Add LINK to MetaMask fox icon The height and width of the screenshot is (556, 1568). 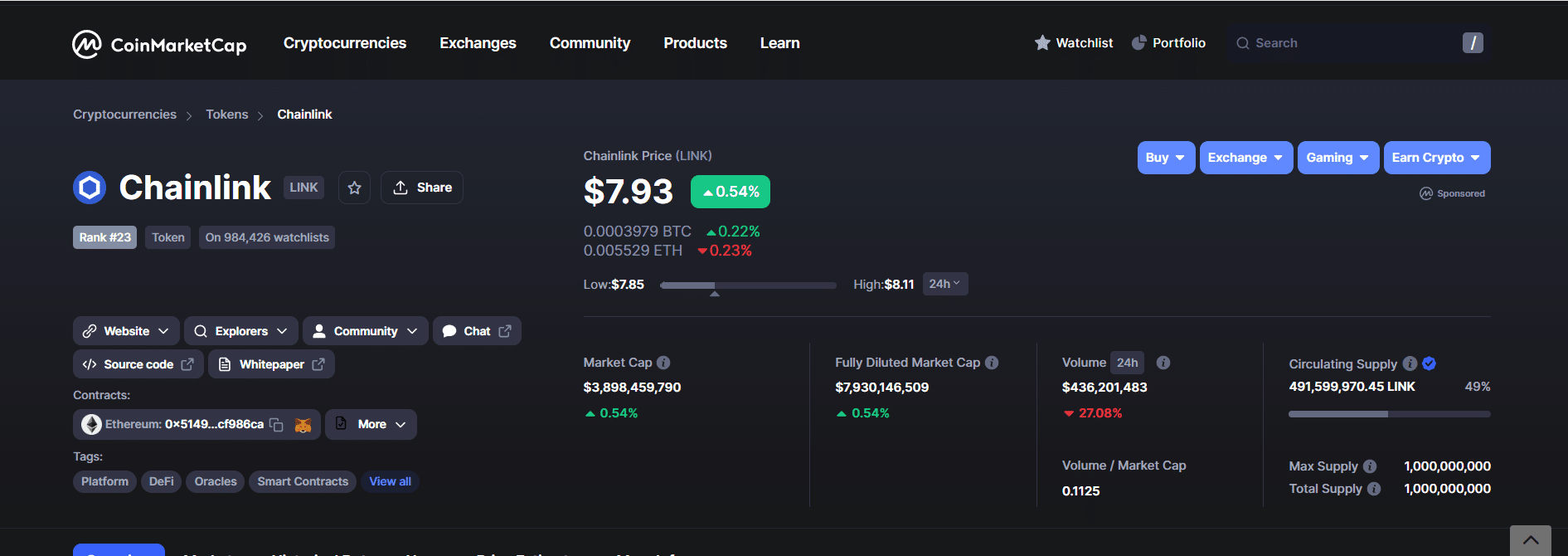303,425
